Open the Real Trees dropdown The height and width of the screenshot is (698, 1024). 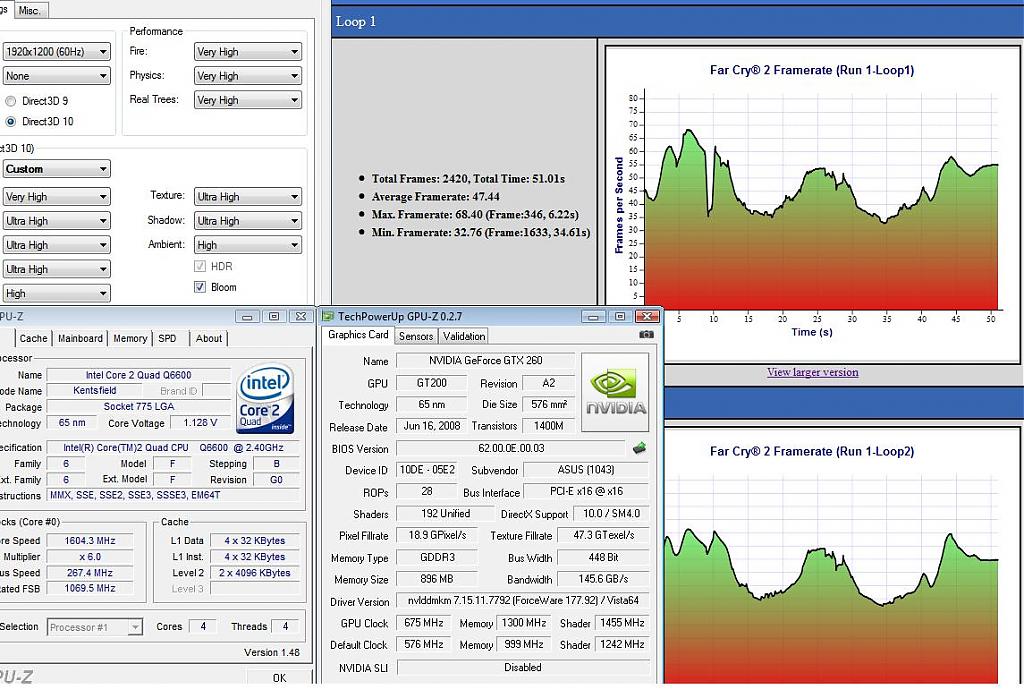(248, 100)
